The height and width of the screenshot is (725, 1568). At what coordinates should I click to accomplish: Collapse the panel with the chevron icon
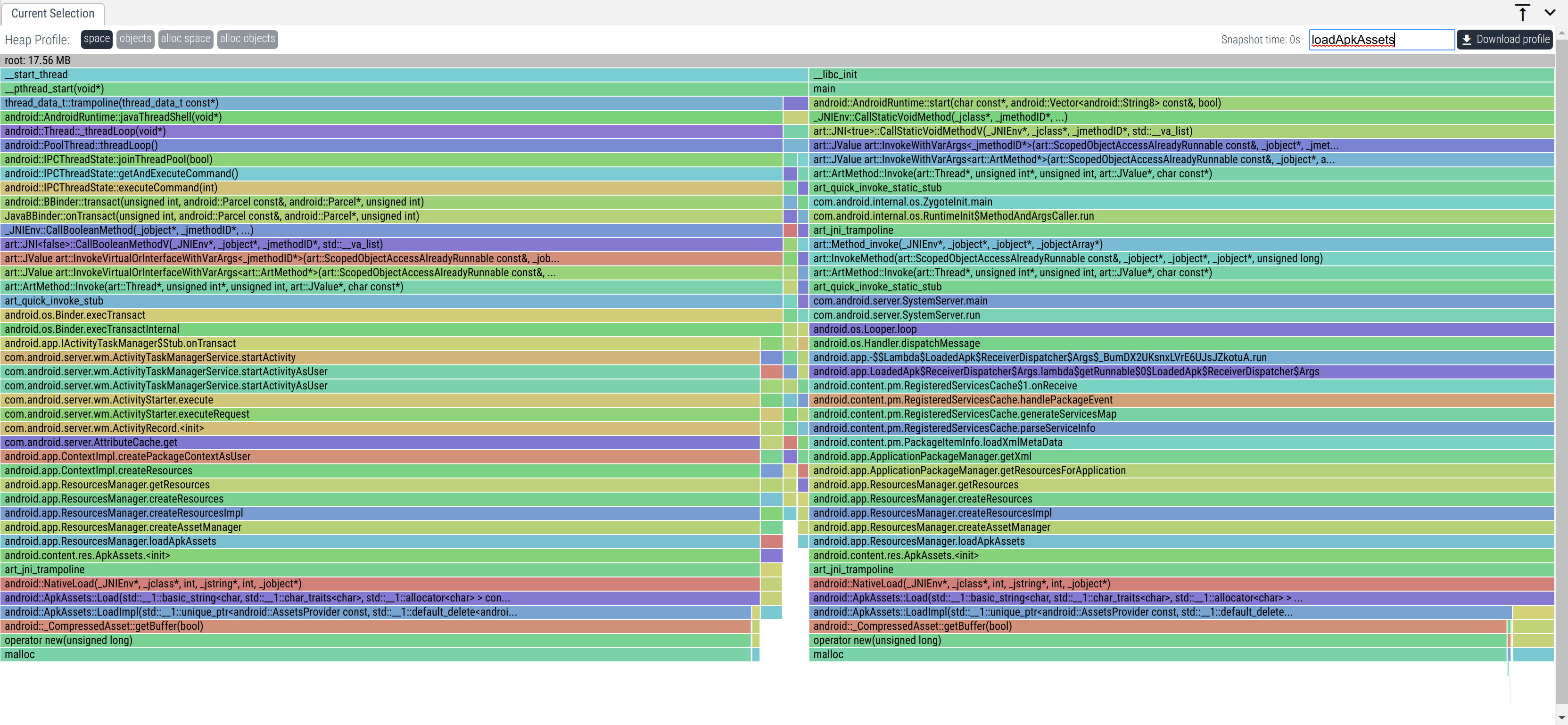(x=1550, y=12)
